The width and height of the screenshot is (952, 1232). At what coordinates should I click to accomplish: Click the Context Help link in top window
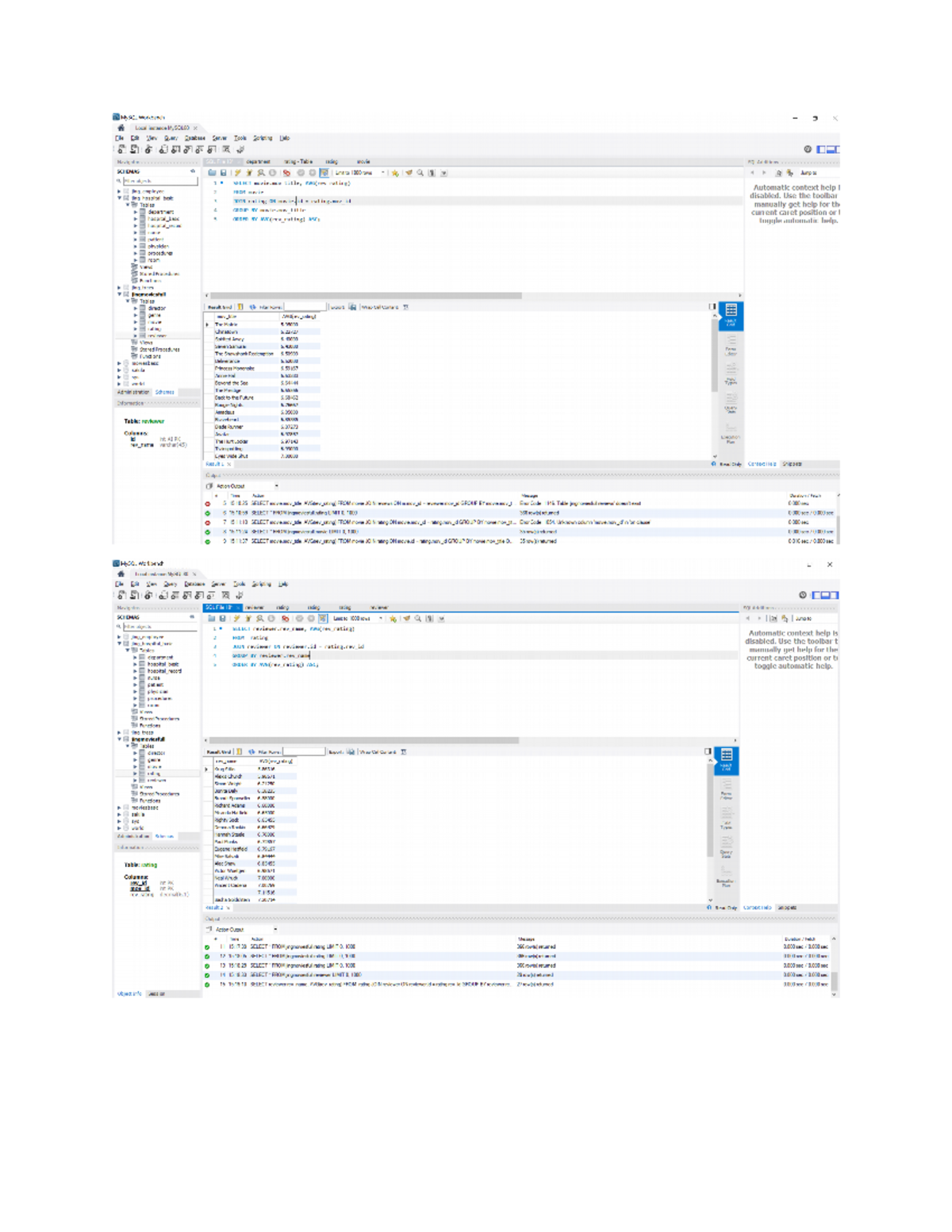pos(762,464)
